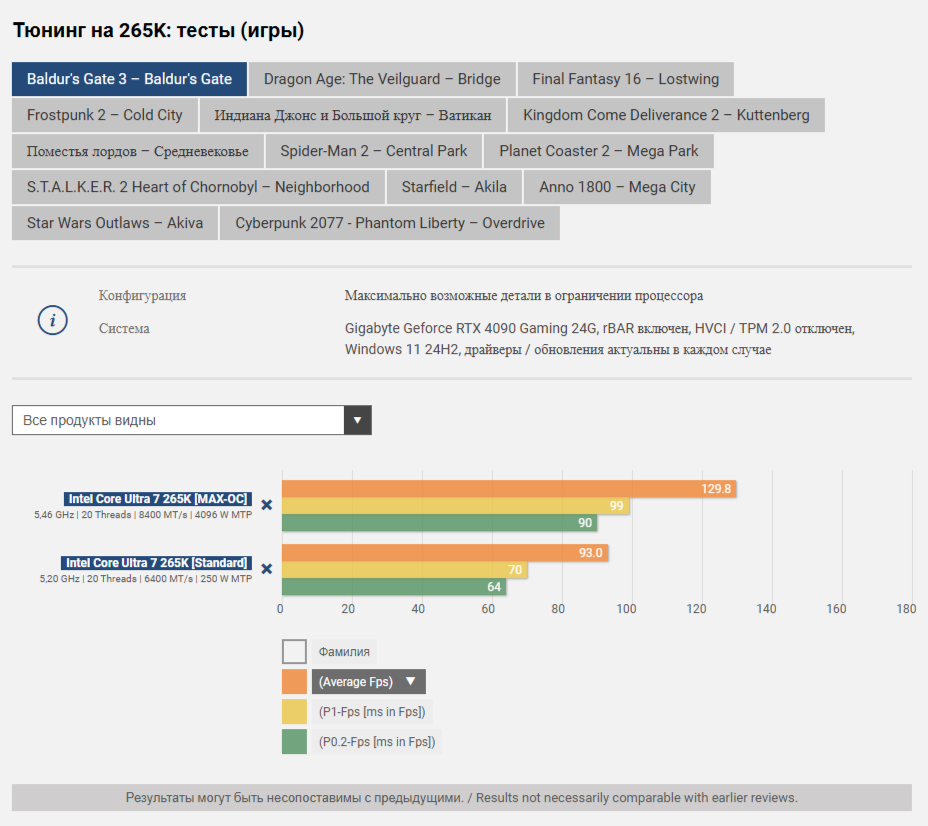This screenshot has width=928, height=826.
Task: Click the 5,46 GHz | 20 Threads | 8400 MT/s spec line
Action: (x=143, y=515)
